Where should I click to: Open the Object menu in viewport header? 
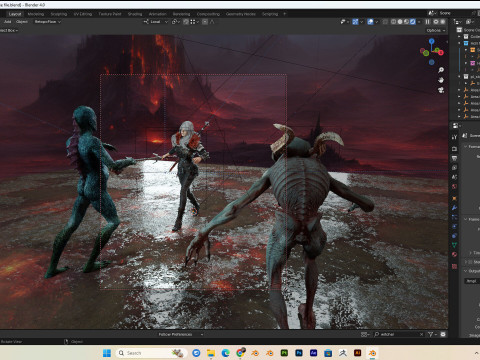[22, 22]
